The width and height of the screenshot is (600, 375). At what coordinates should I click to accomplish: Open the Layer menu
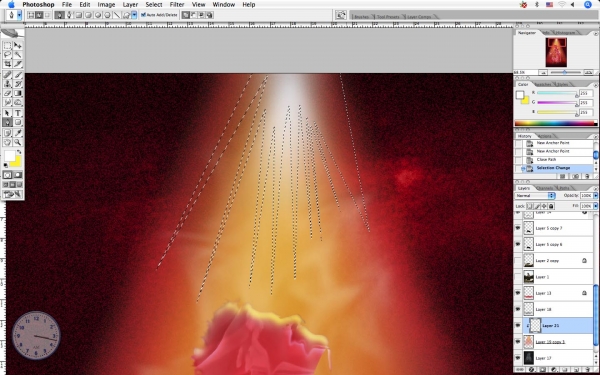click(x=130, y=5)
